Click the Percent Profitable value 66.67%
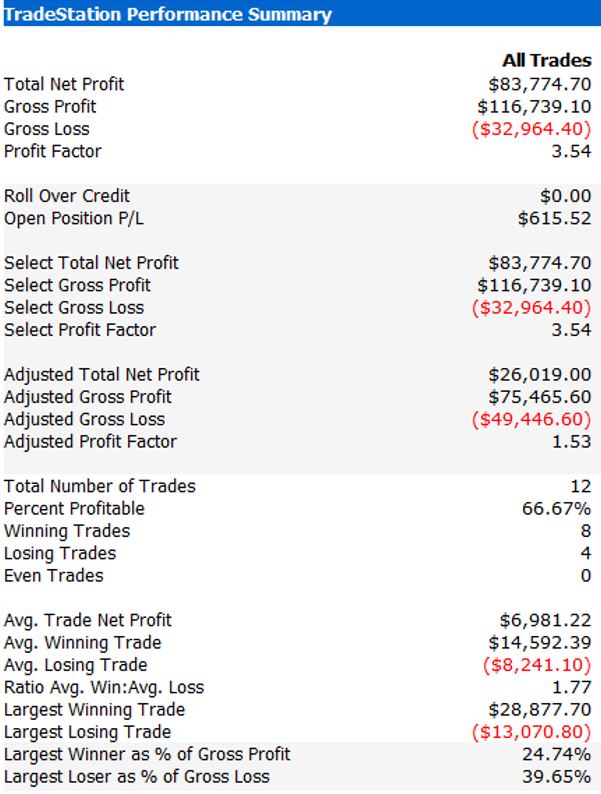Image resolution: width=601 pixels, height=794 pixels. click(556, 508)
